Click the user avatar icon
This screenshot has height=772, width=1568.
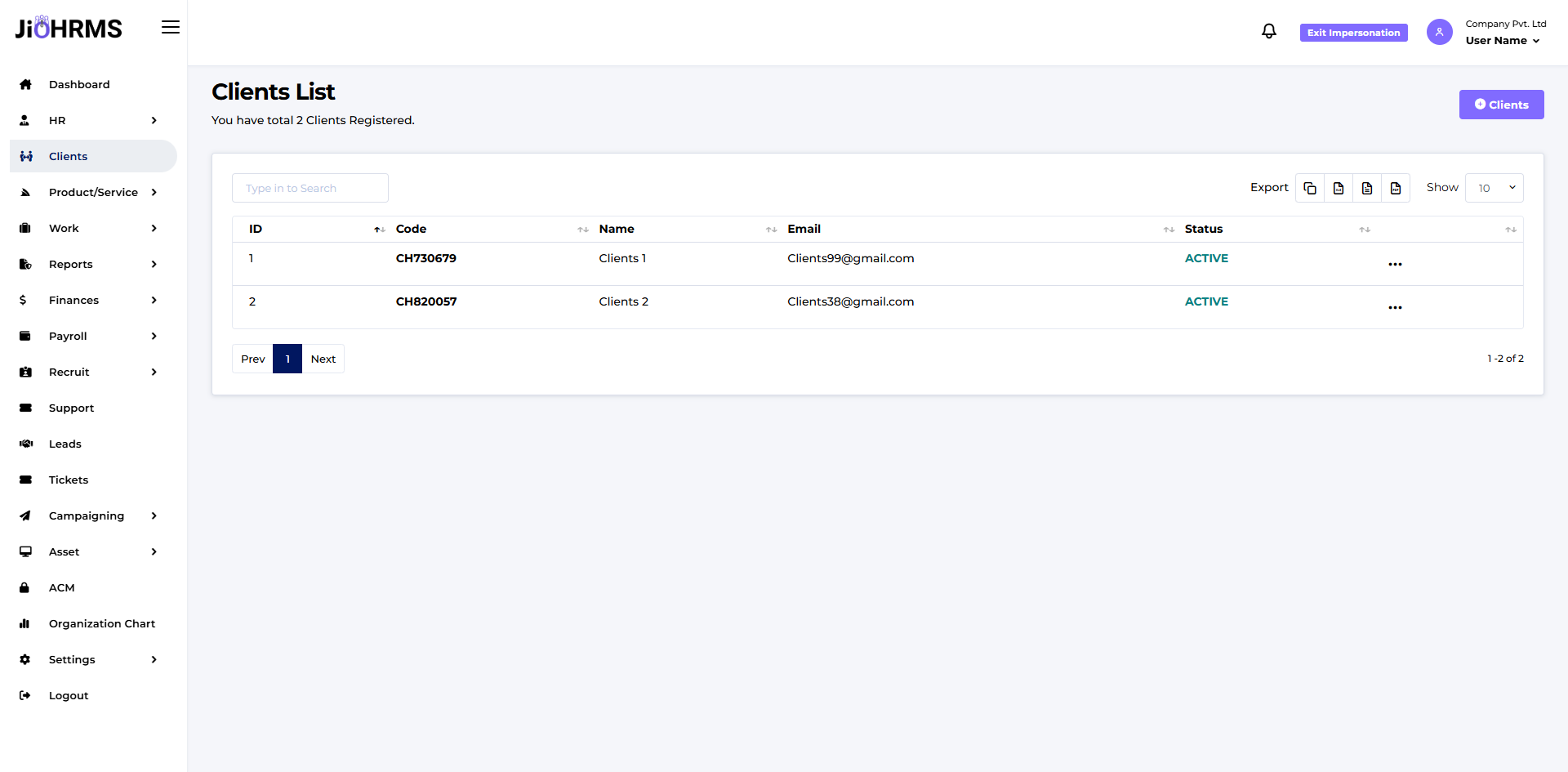tap(1439, 32)
